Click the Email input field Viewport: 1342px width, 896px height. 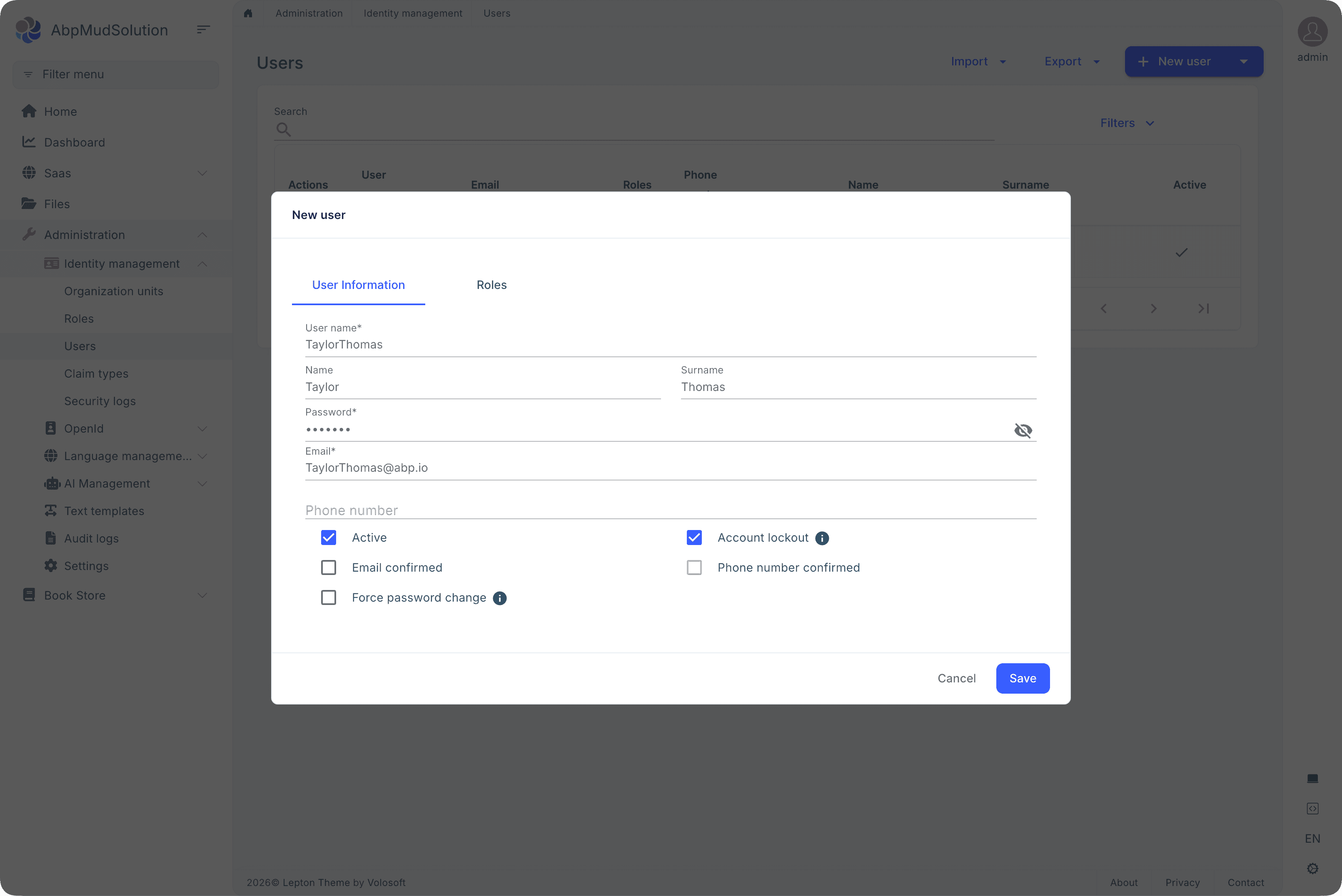tap(671, 468)
